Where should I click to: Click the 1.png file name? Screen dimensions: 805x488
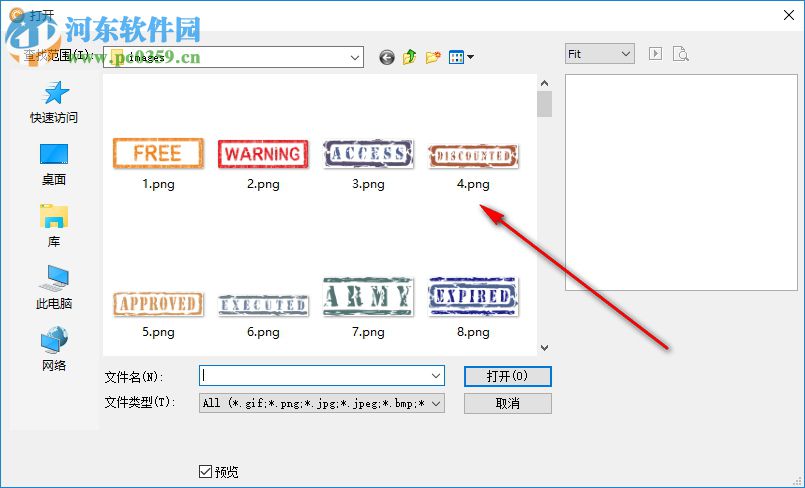pos(158,184)
